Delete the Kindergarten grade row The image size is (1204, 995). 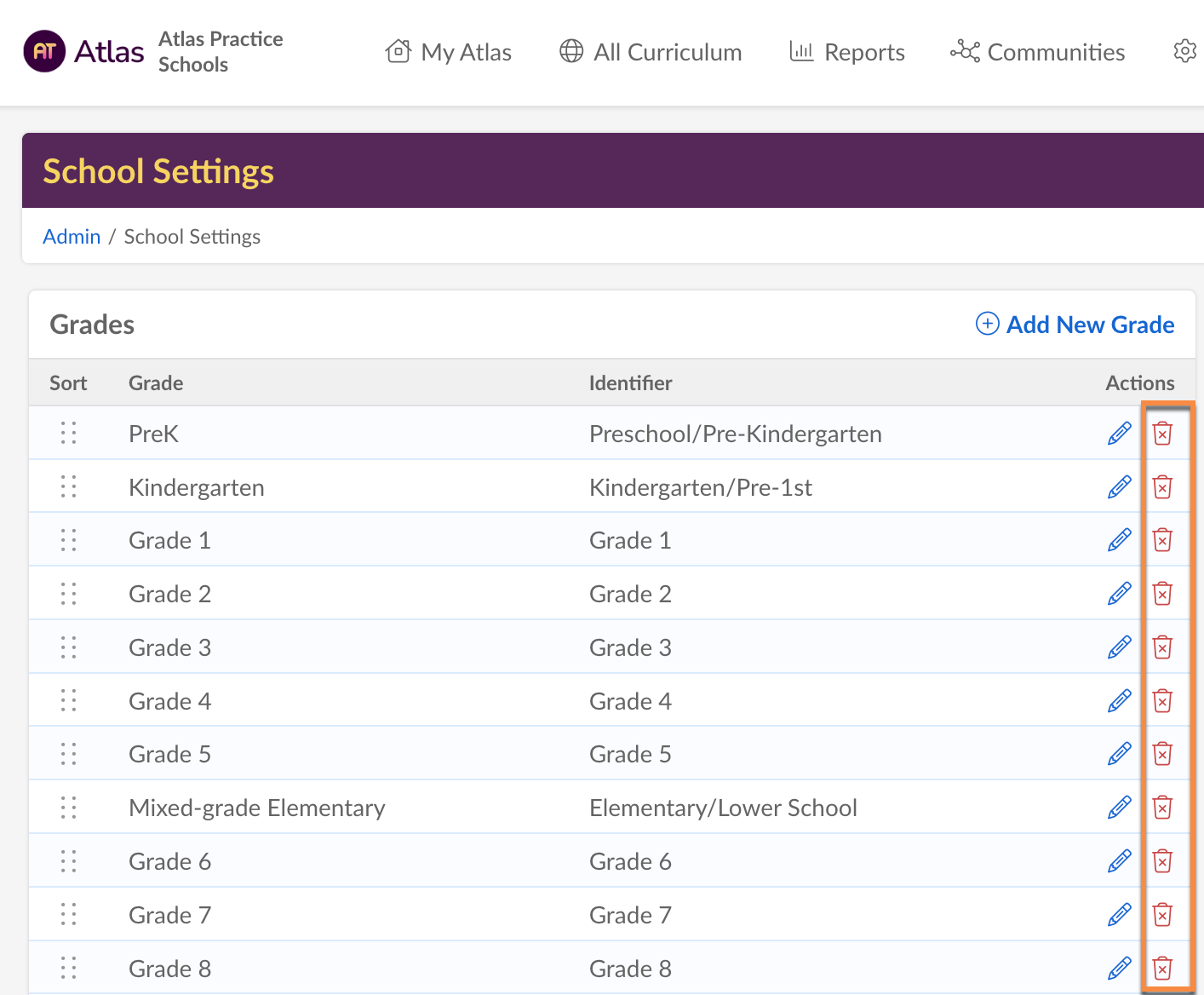click(1162, 487)
